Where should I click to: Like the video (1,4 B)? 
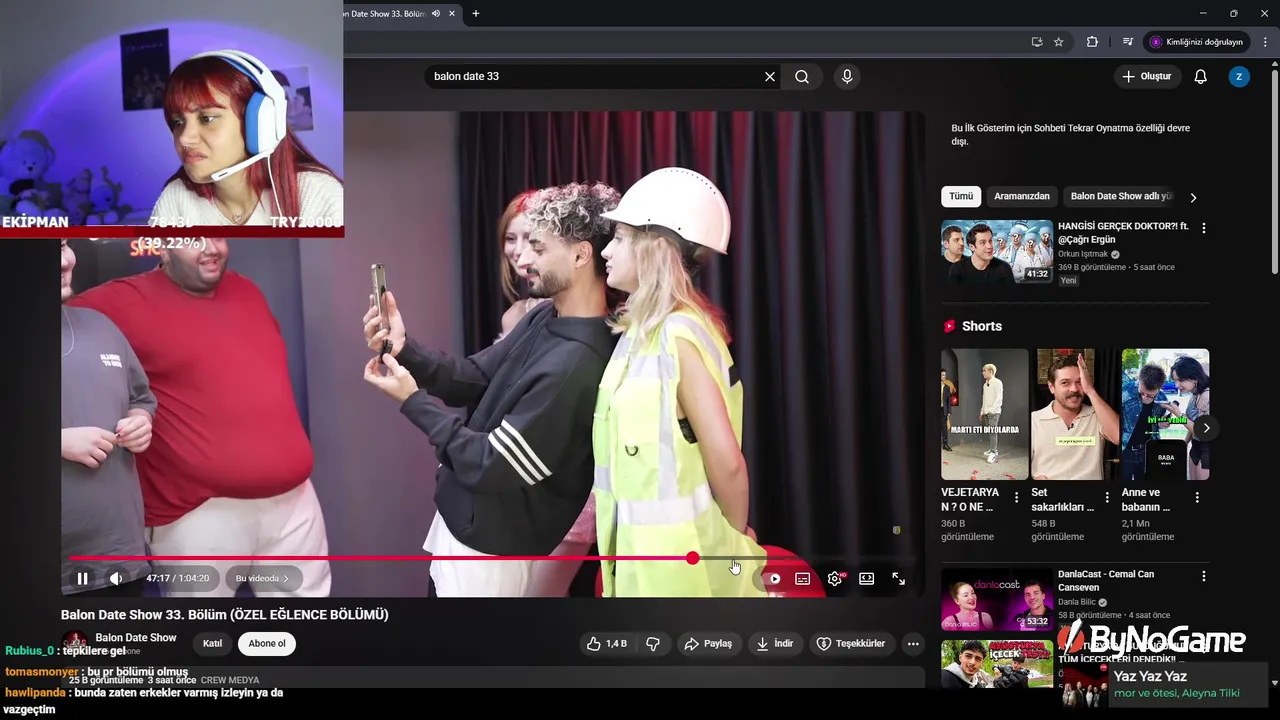607,644
